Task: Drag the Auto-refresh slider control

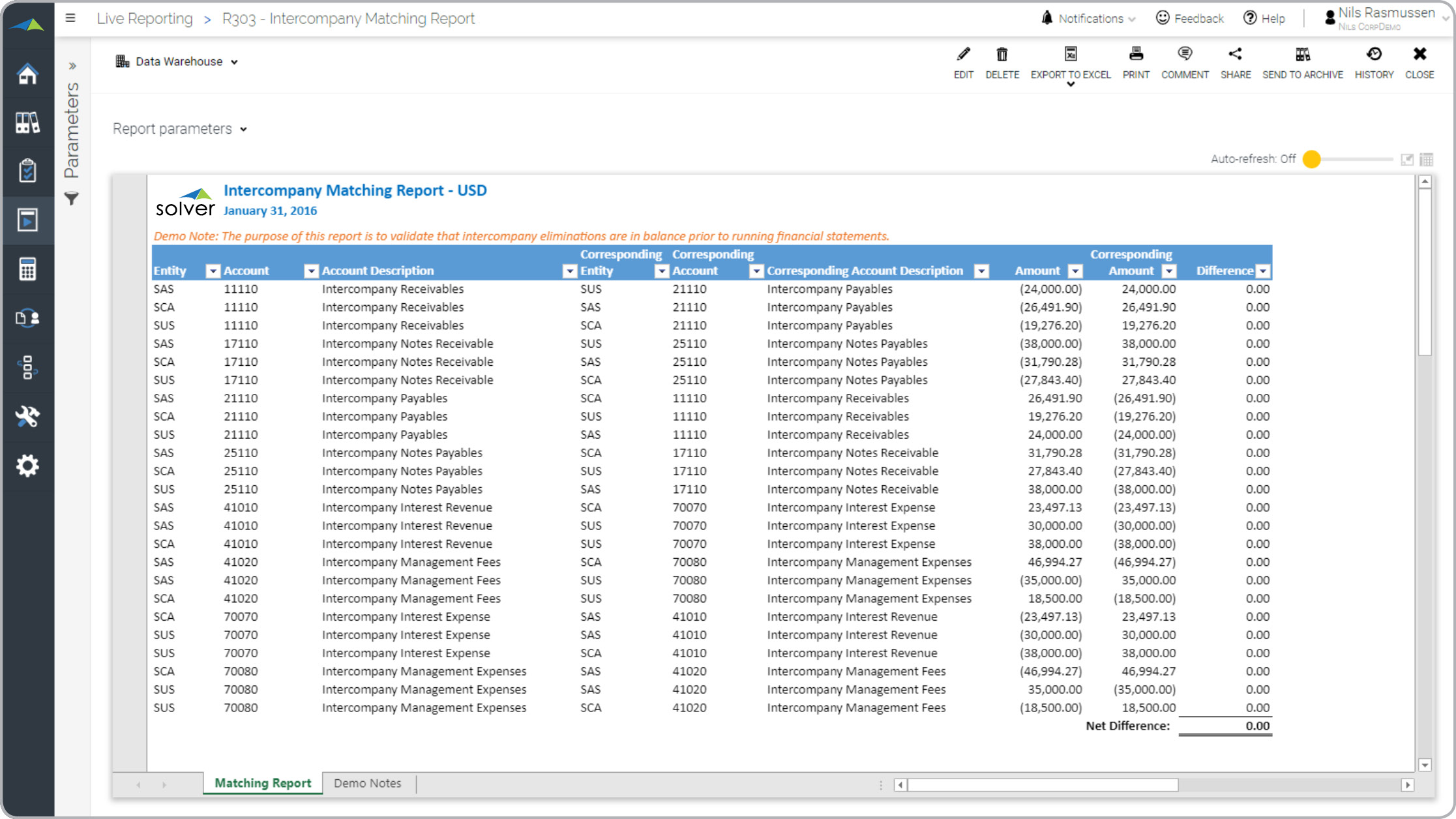Action: (1312, 159)
